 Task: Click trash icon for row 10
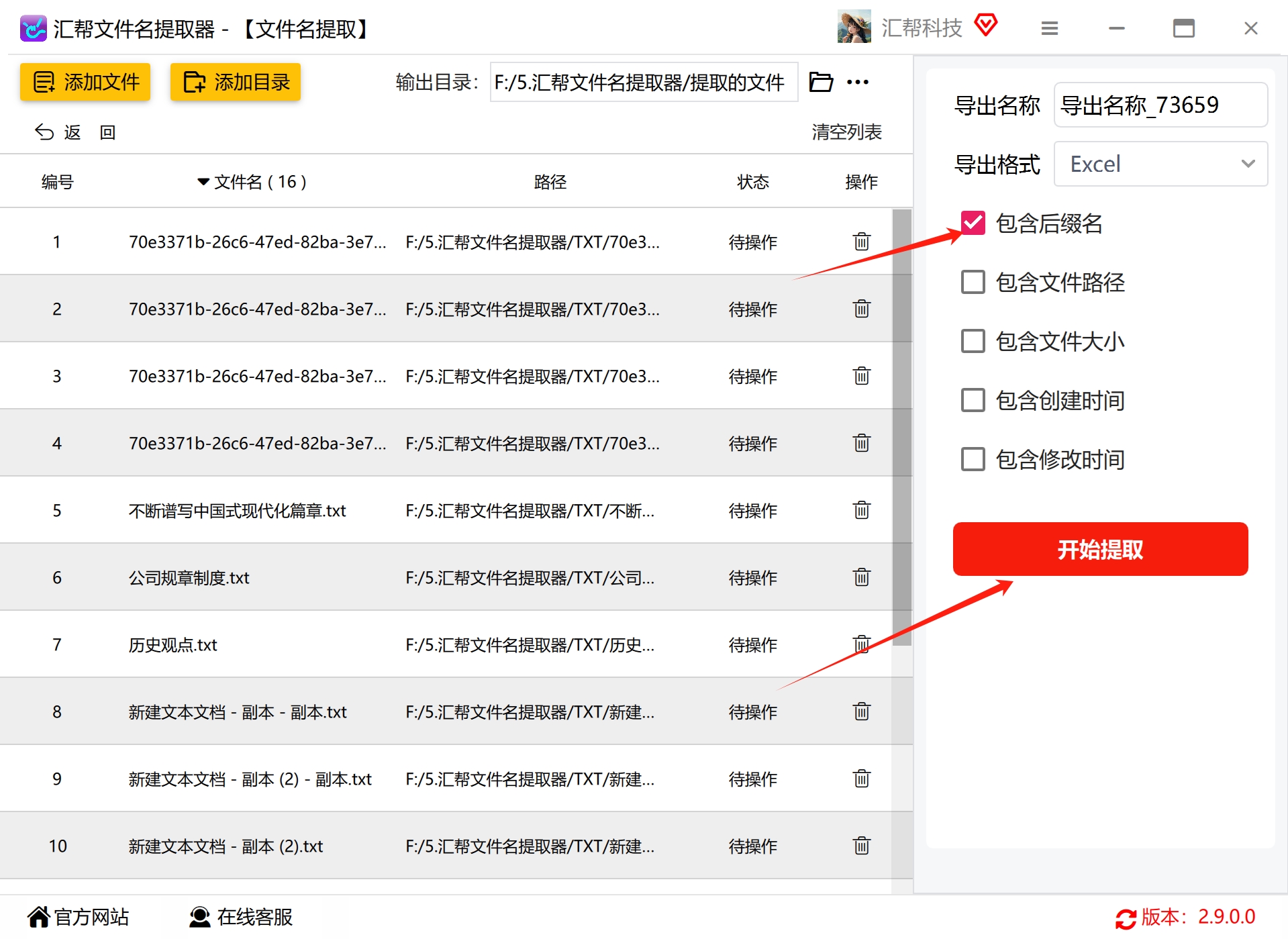862,845
